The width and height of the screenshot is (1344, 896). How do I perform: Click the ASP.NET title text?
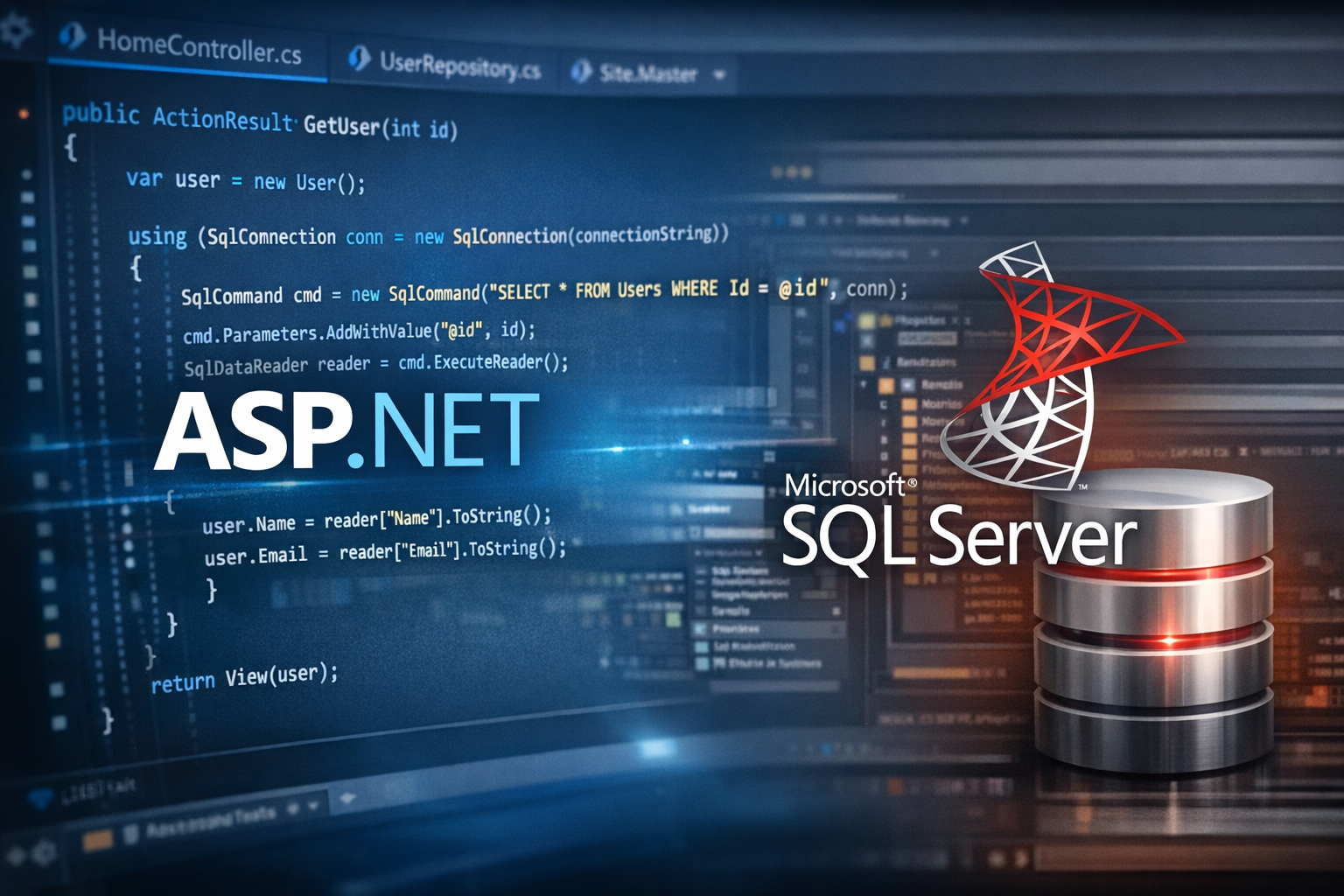[x=347, y=431]
